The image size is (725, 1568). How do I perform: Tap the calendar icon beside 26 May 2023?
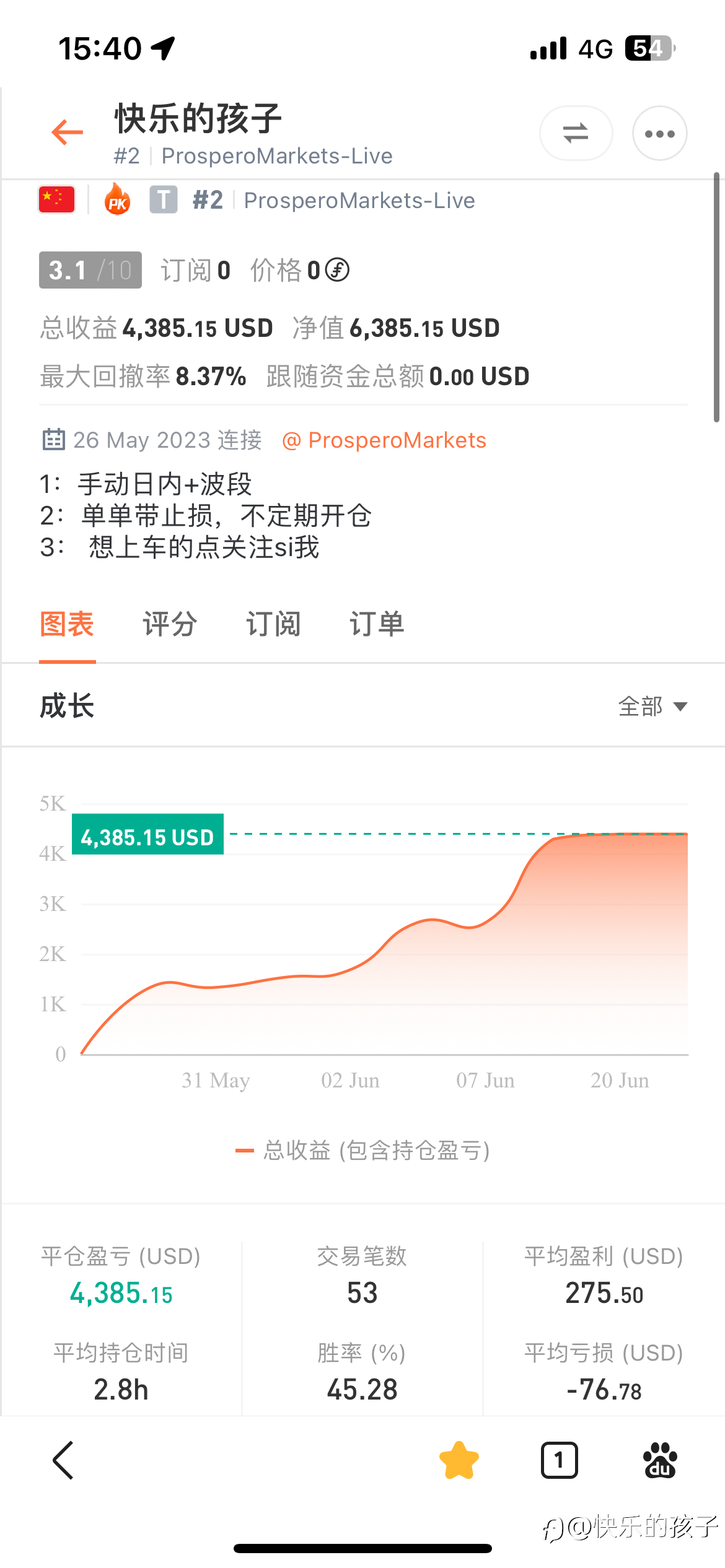coord(53,439)
